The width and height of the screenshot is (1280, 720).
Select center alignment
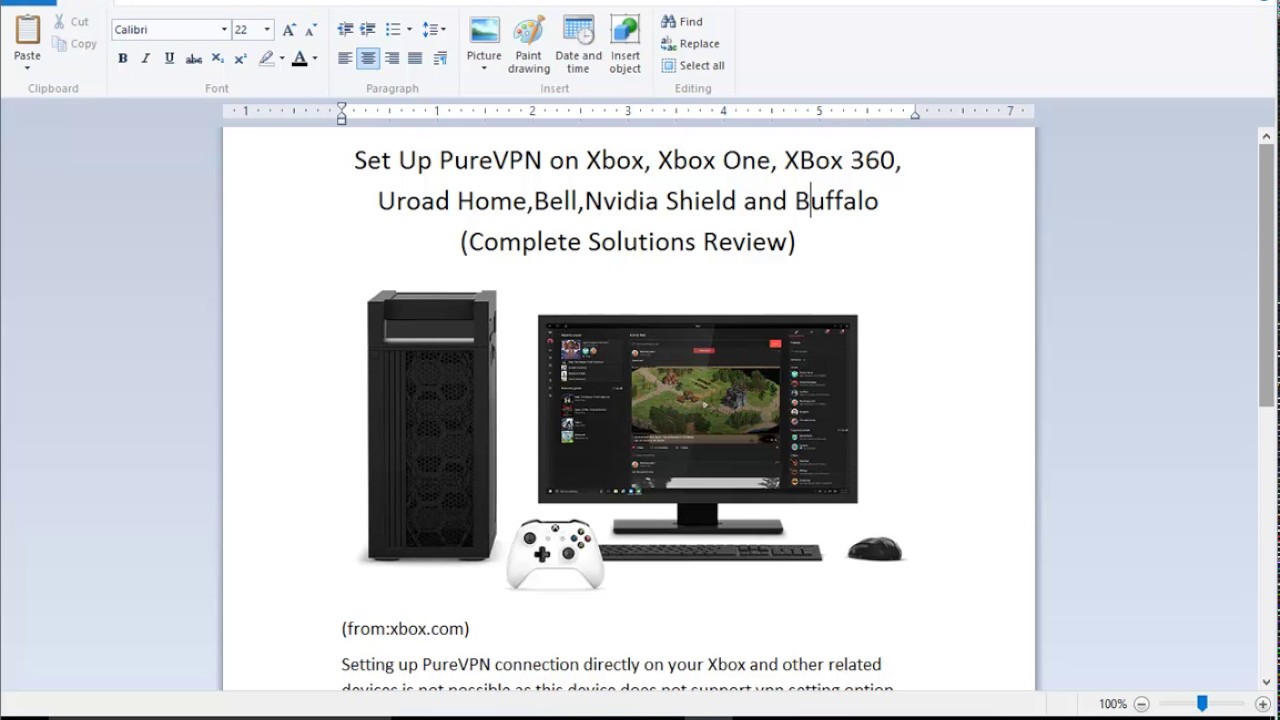(x=368, y=59)
